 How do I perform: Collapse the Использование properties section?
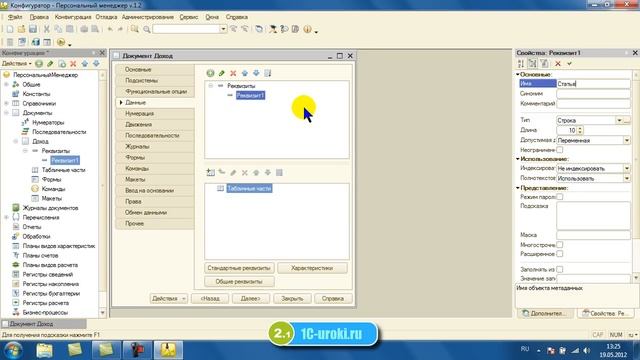[x=518, y=159]
